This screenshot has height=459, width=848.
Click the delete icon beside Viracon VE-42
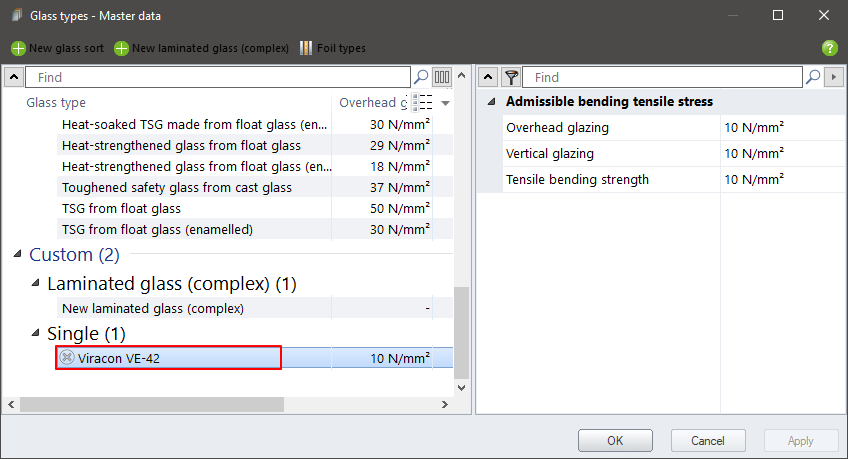(68, 358)
